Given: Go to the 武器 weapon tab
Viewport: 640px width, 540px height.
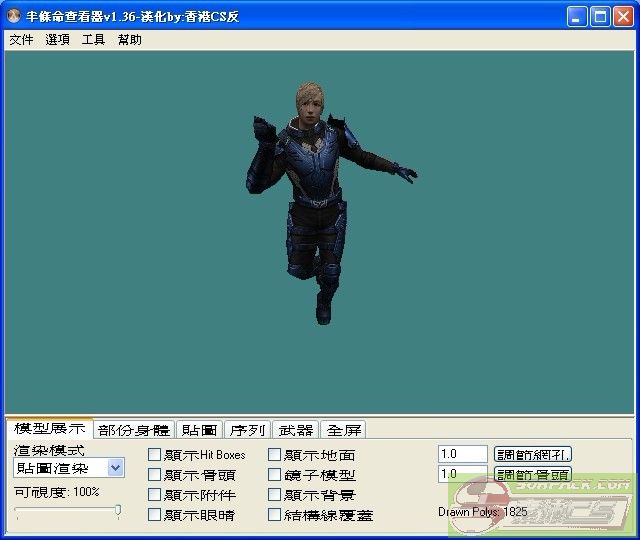Looking at the screenshot, I should click(x=295, y=430).
